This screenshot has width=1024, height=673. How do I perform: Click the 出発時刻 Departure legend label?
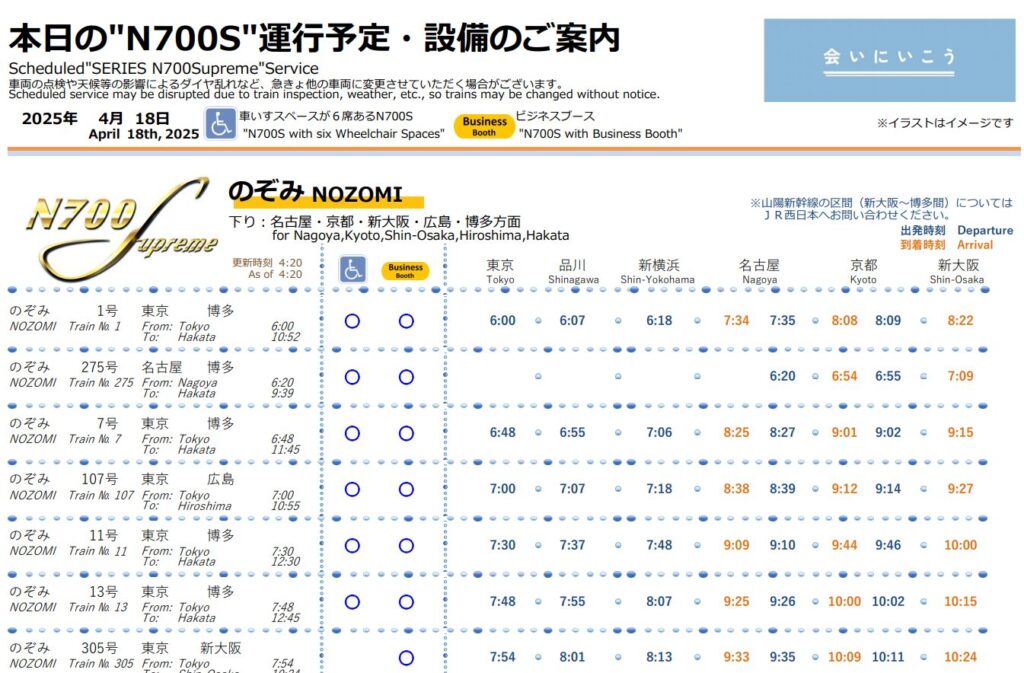pyautogui.click(x=957, y=230)
